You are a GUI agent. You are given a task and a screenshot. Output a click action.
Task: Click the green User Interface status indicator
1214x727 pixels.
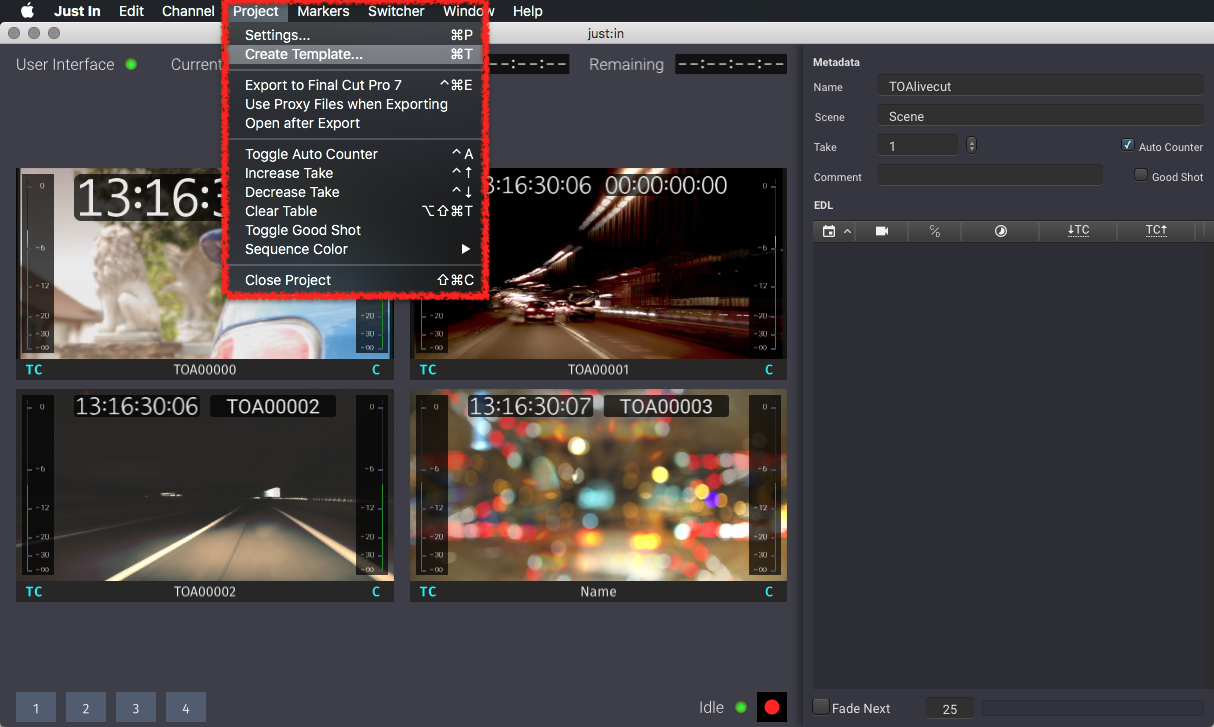[x=131, y=64]
